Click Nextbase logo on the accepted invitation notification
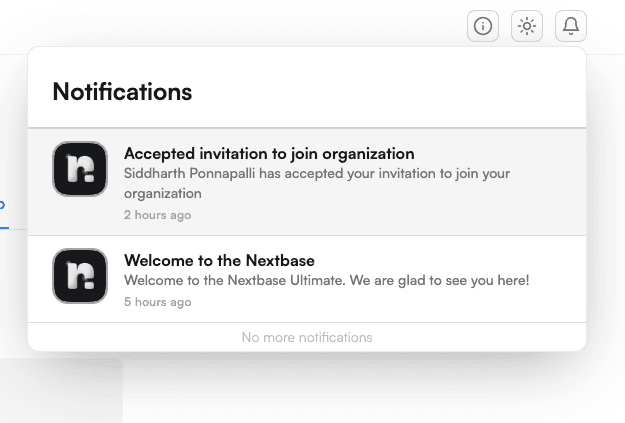 80,169
